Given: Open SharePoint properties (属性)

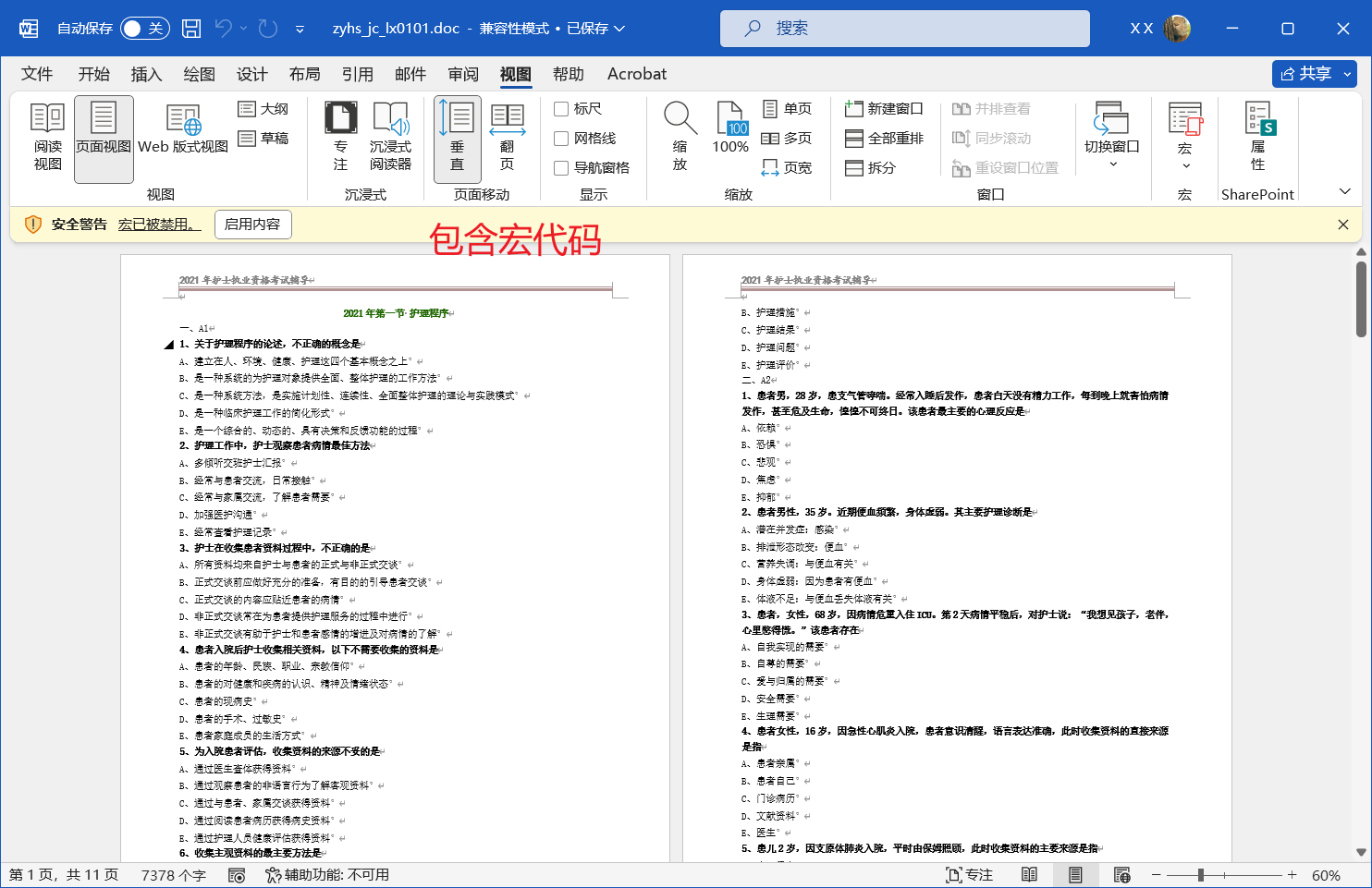Looking at the screenshot, I should coord(1258,137).
